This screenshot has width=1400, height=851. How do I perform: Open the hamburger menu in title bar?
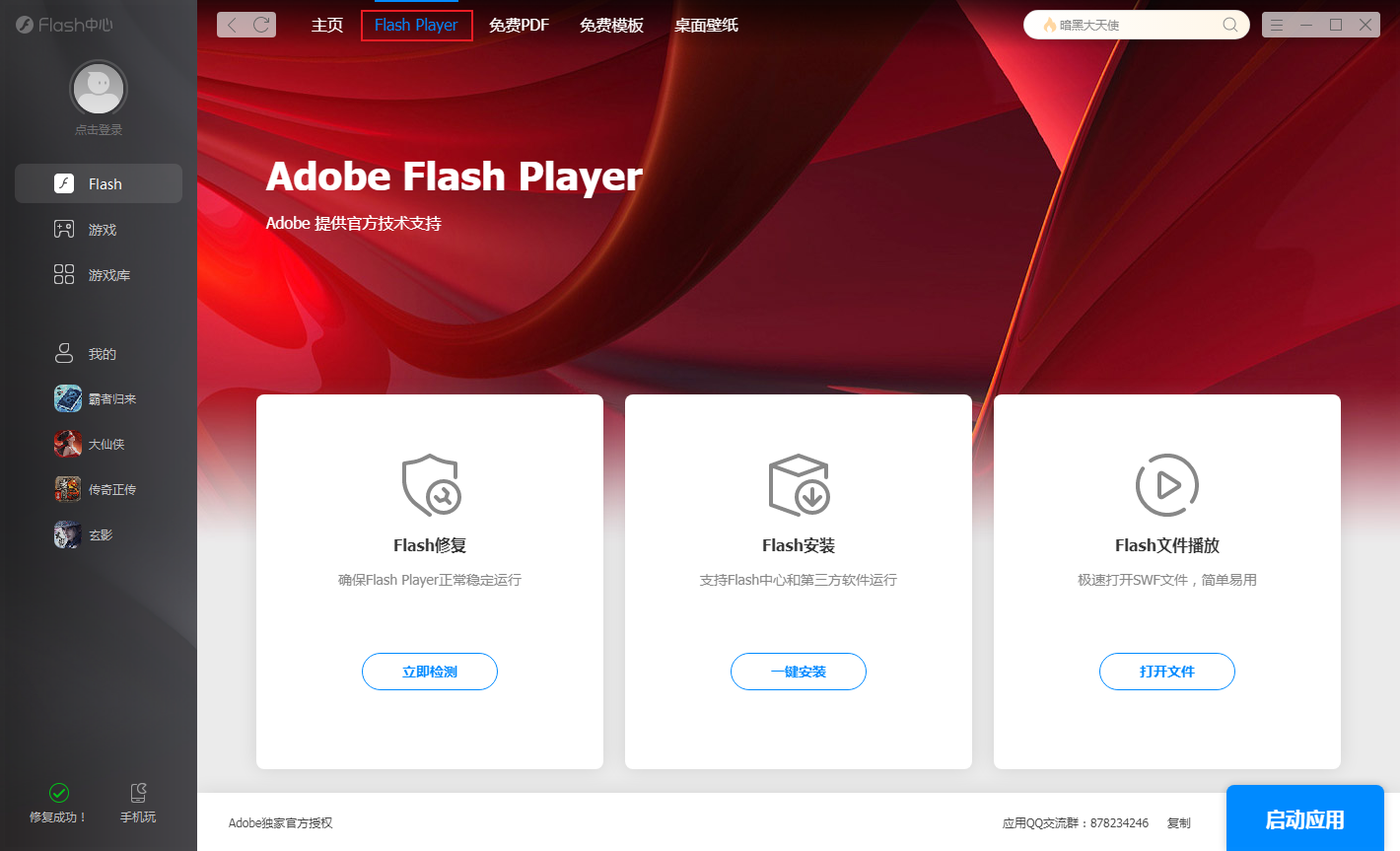[1277, 25]
